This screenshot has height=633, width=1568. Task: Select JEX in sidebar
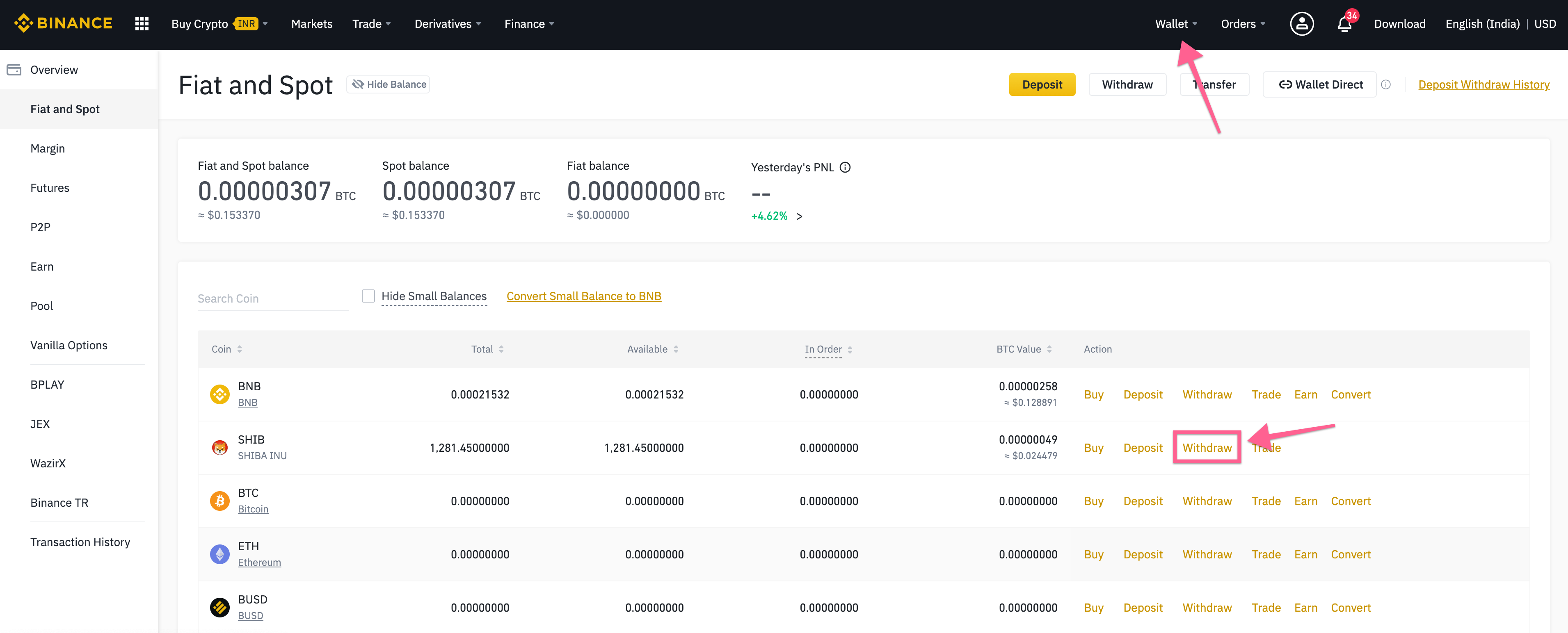tap(40, 424)
